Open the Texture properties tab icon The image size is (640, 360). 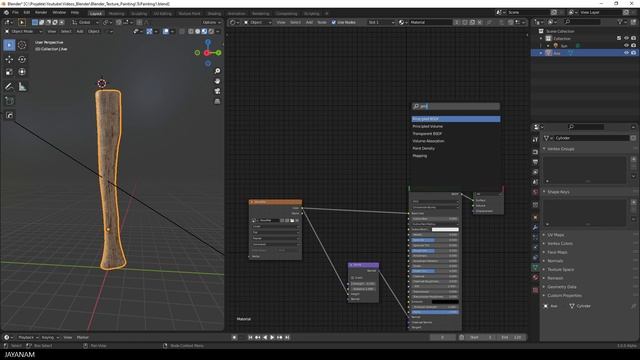(x=535, y=290)
